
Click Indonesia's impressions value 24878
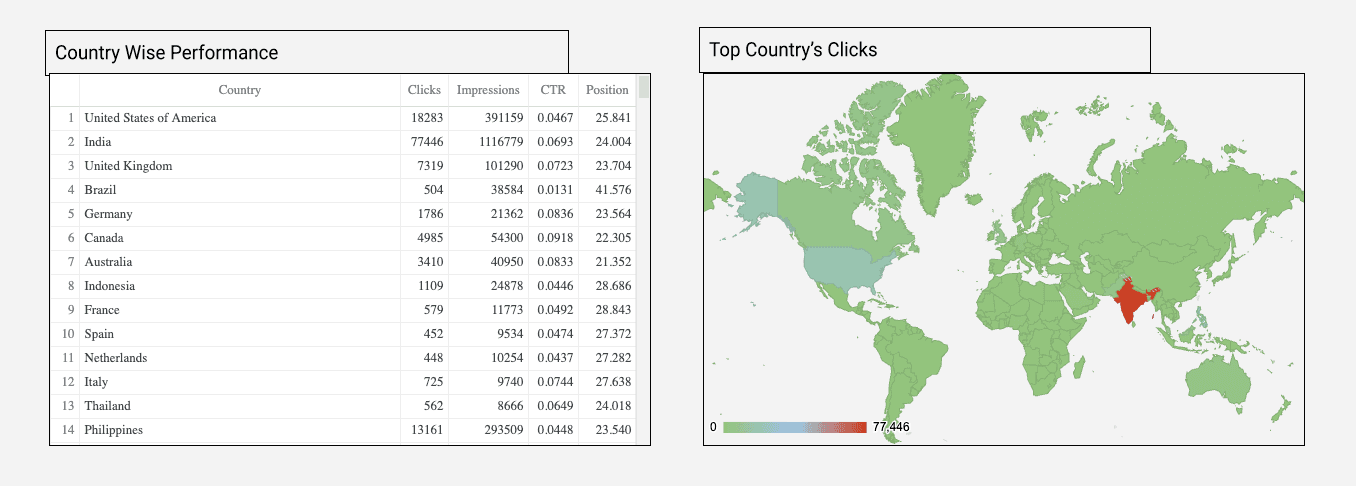coord(508,286)
